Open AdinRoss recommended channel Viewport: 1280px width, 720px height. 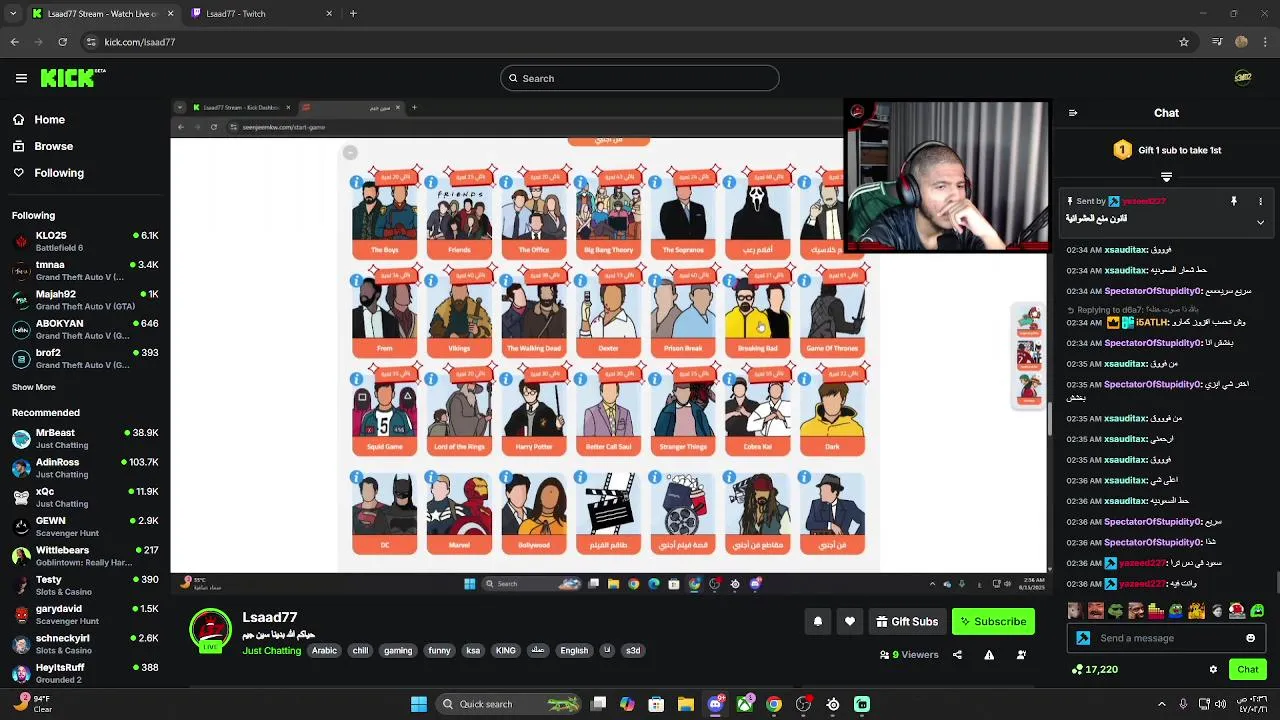tap(85, 468)
